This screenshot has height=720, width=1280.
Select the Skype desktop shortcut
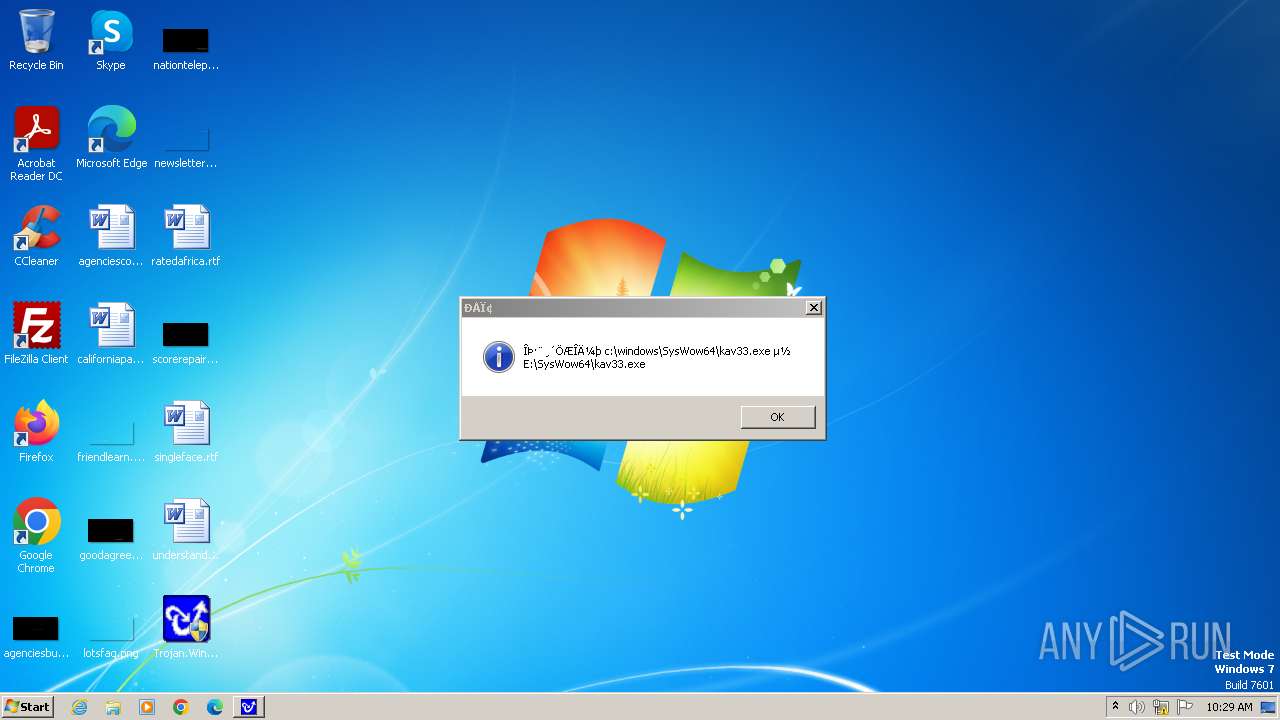tap(111, 40)
